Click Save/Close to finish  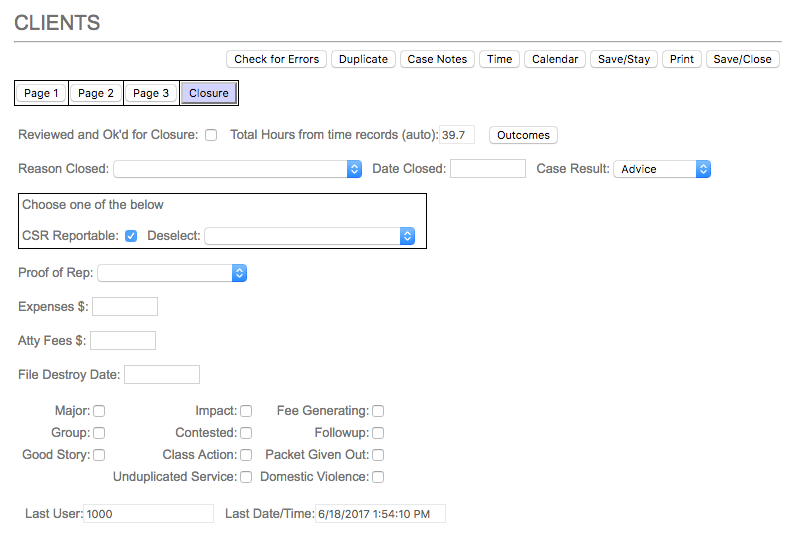[x=742, y=59]
